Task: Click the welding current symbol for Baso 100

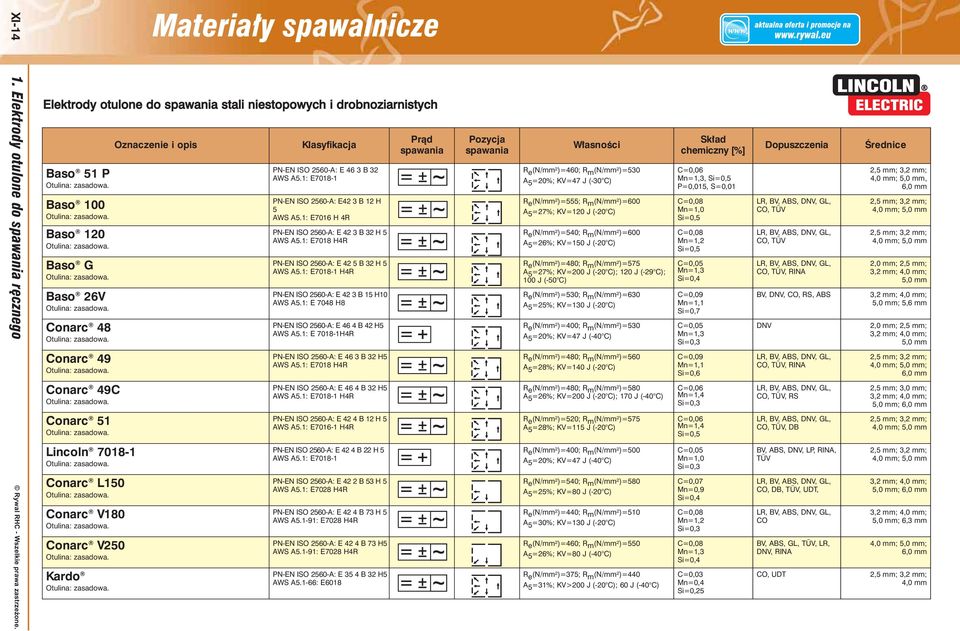Action: [x=422, y=209]
